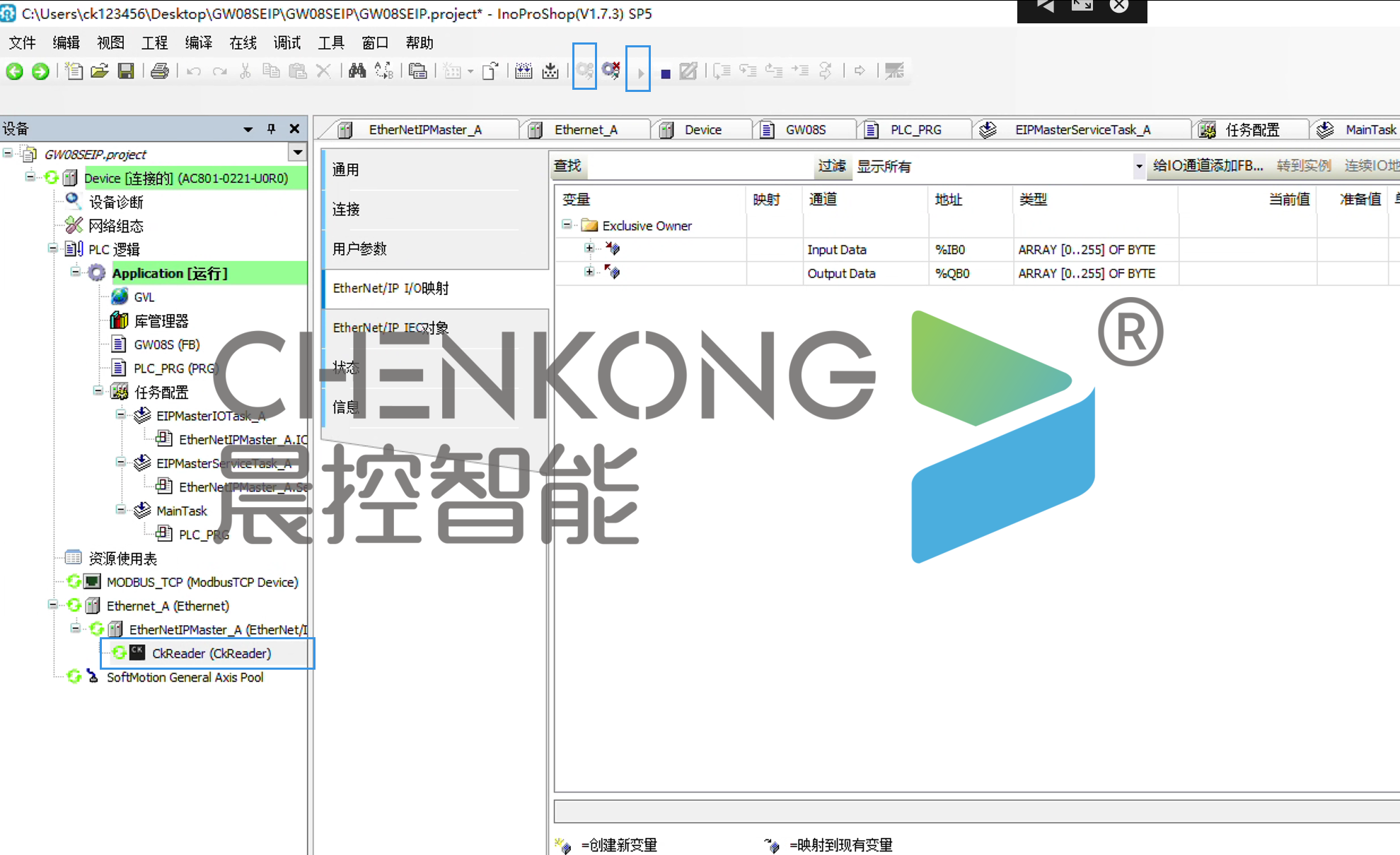Click the Undo toolbar icon
The width and height of the screenshot is (1400, 855).
194,71
